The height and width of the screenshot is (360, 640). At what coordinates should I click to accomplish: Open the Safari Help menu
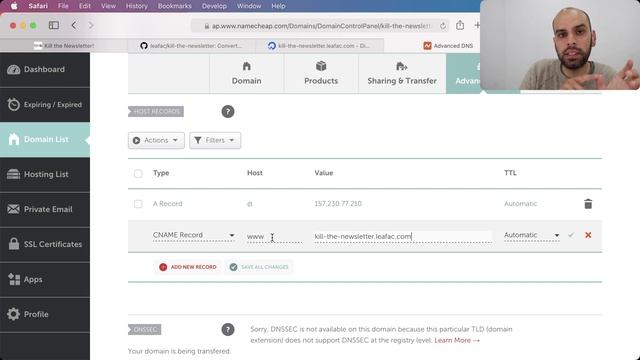point(278,6)
